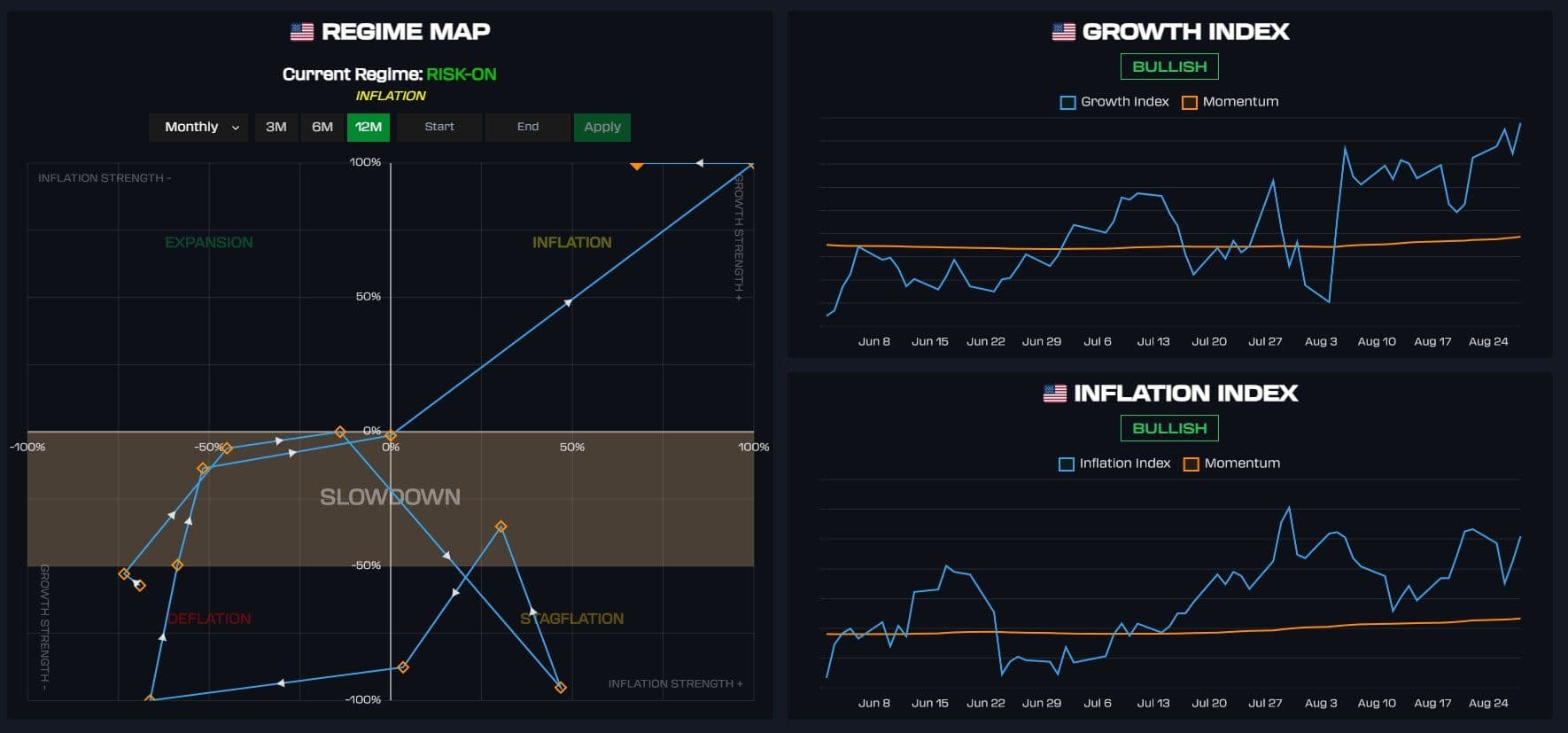
Task: Toggle Momentum series in Growth Index legend
Action: click(1230, 102)
